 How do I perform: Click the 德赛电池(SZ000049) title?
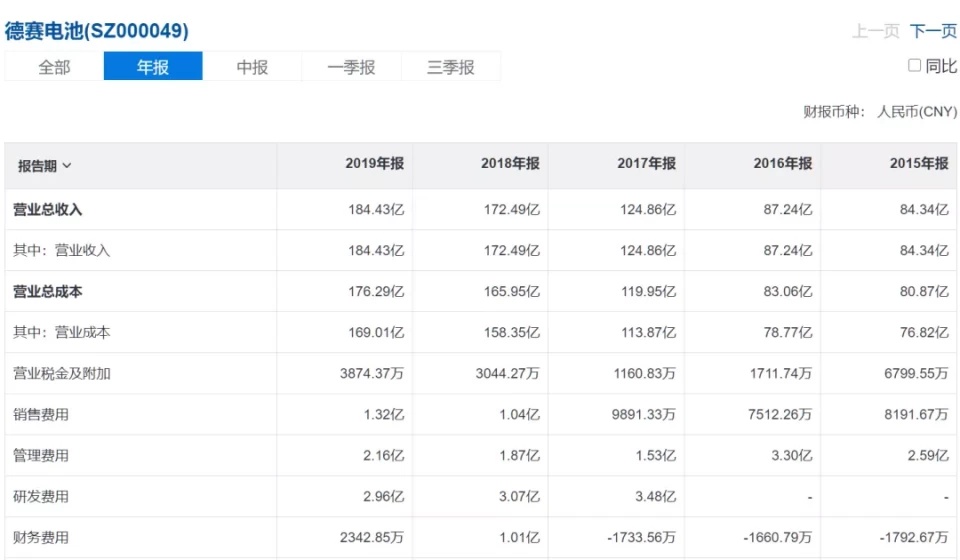(97, 31)
